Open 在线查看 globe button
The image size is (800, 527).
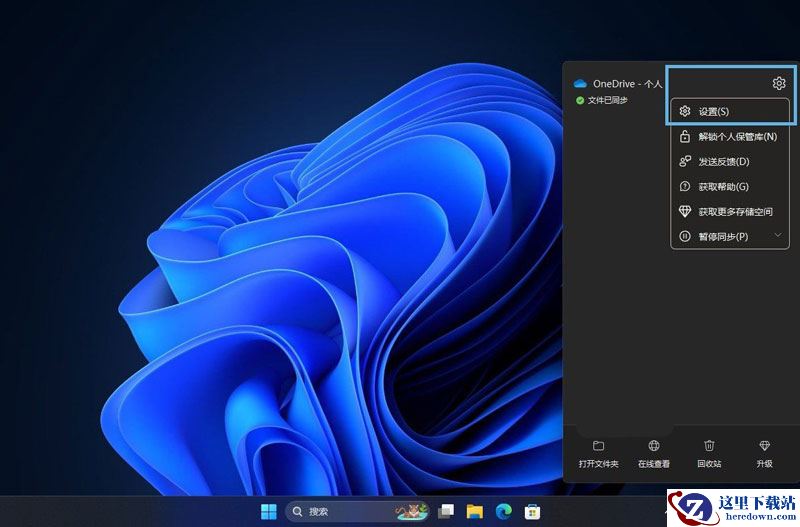point(654,454)
